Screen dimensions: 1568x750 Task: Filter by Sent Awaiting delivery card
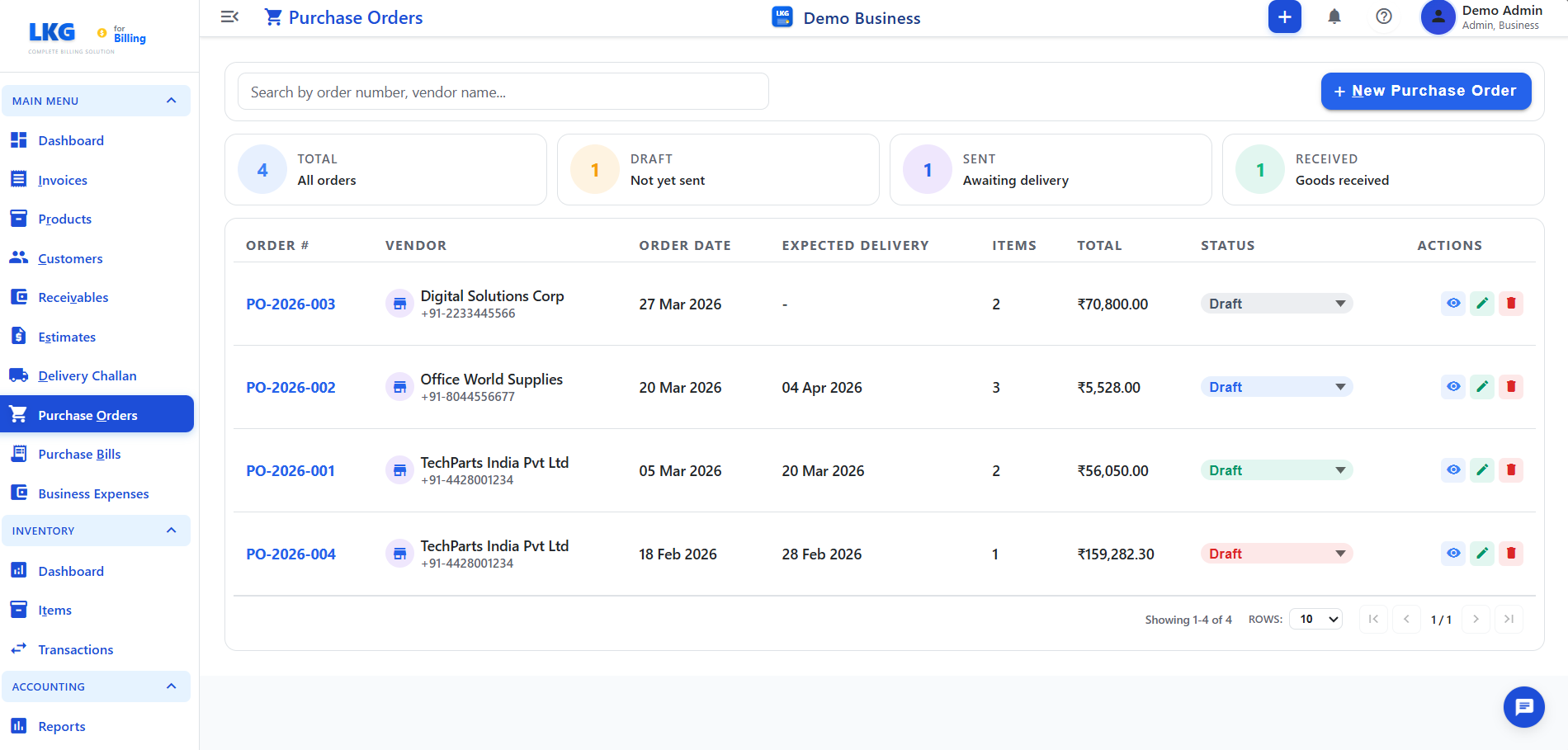(1051, 169)
